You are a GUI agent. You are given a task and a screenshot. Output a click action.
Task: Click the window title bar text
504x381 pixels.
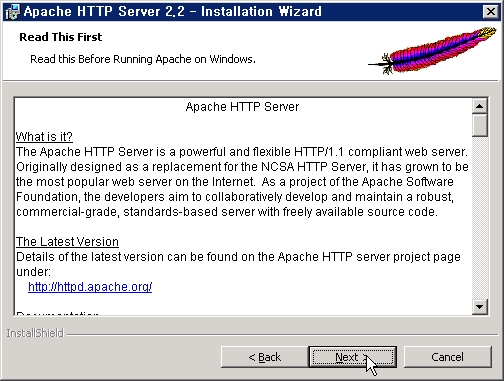pos(173,12)
